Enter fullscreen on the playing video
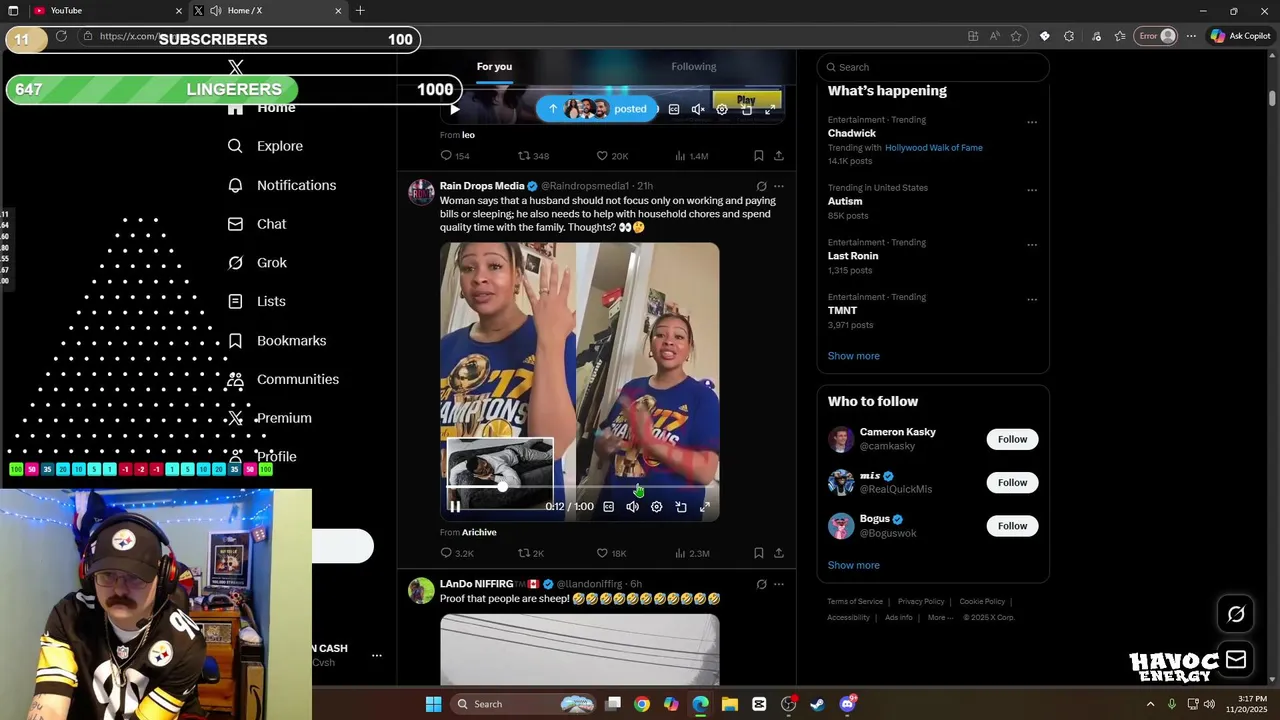1280x720 pixels. tap(705, 507)
